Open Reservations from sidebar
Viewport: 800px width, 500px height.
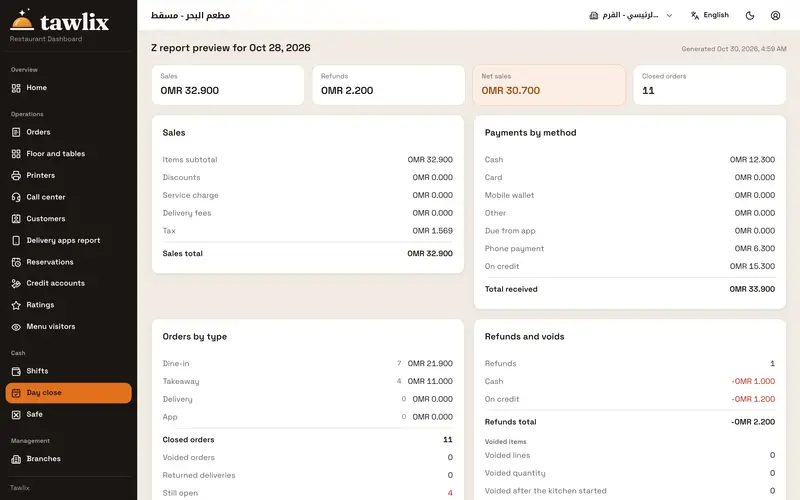(x=68, y=262)
